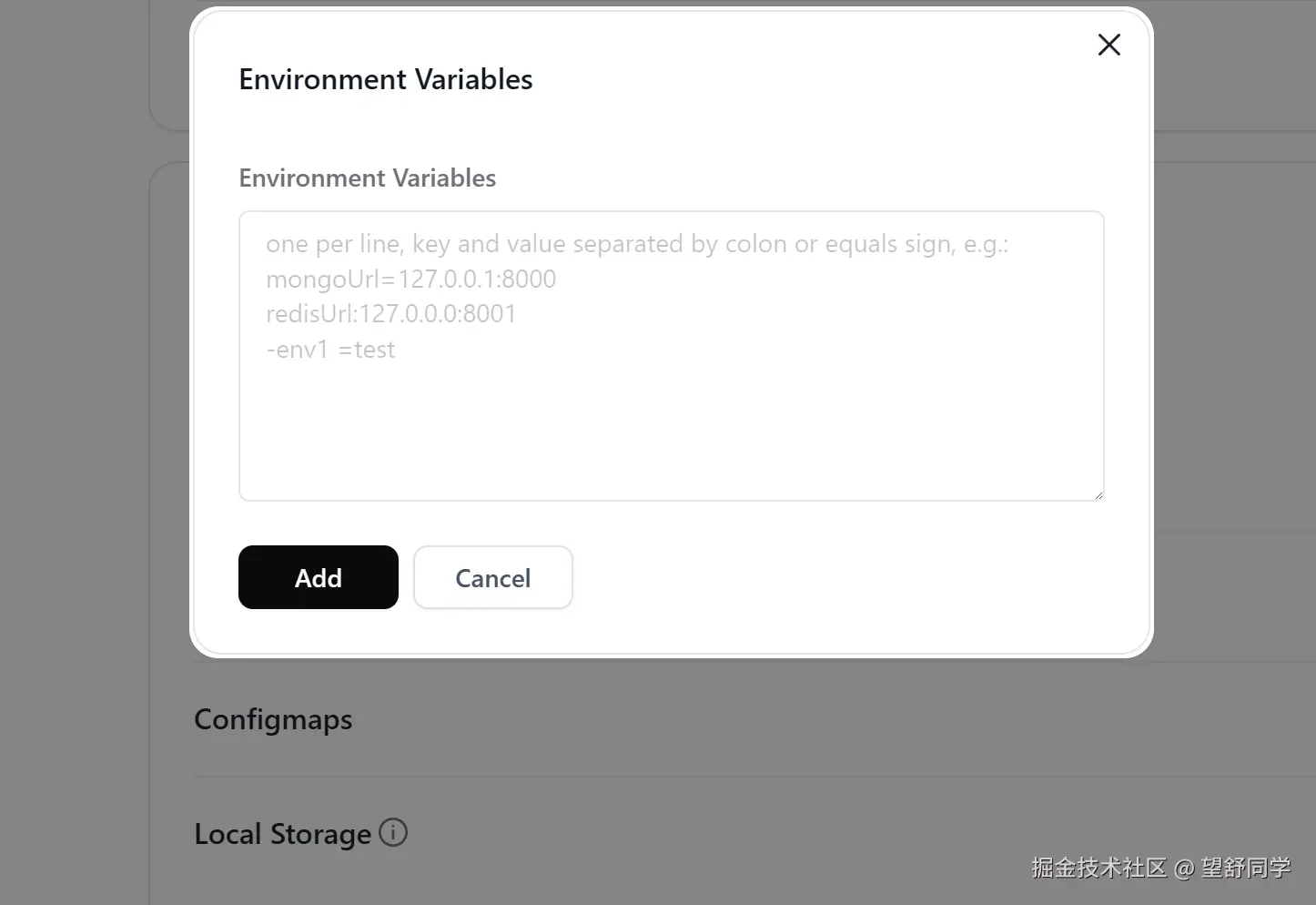Click the Local Storage info icon
1316x905 pixels.
pos(393,832)
